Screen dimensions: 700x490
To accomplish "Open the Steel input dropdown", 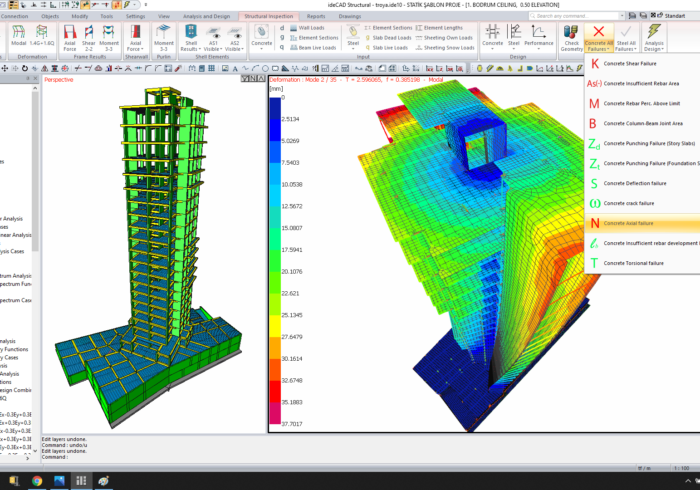I will pyautogui.click(x=353, y=38).
